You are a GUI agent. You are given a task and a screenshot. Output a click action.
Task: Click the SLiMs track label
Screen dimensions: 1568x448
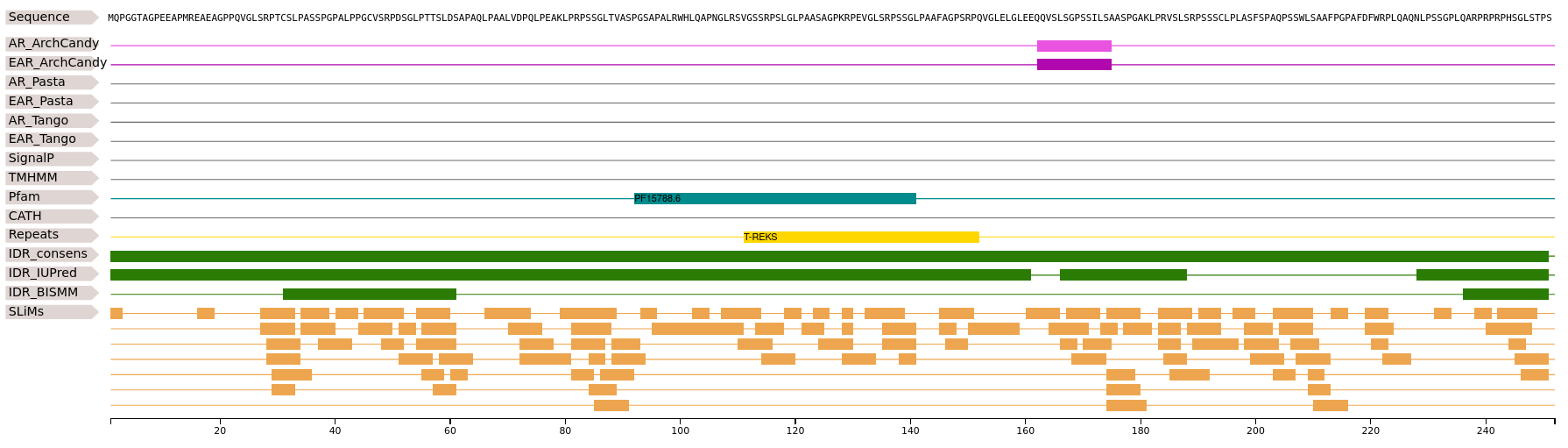[51, 312]
